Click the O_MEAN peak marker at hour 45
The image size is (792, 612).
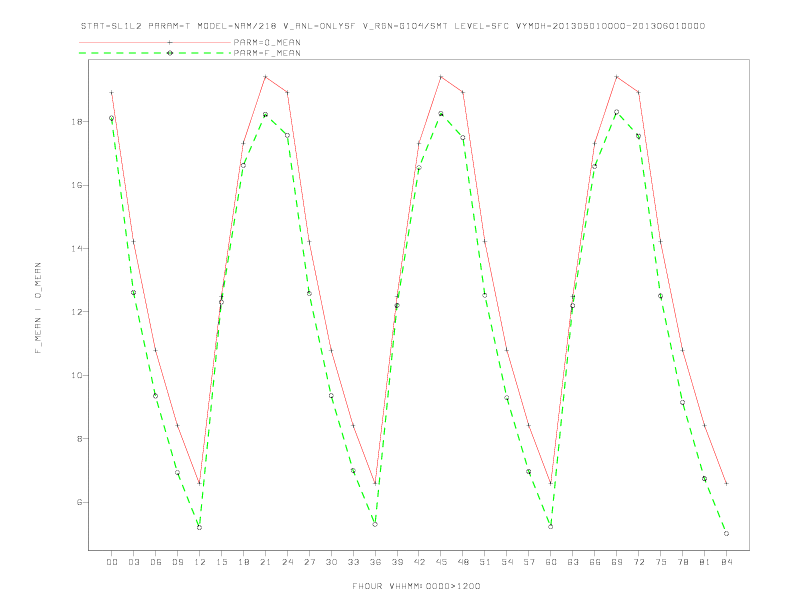441,77
